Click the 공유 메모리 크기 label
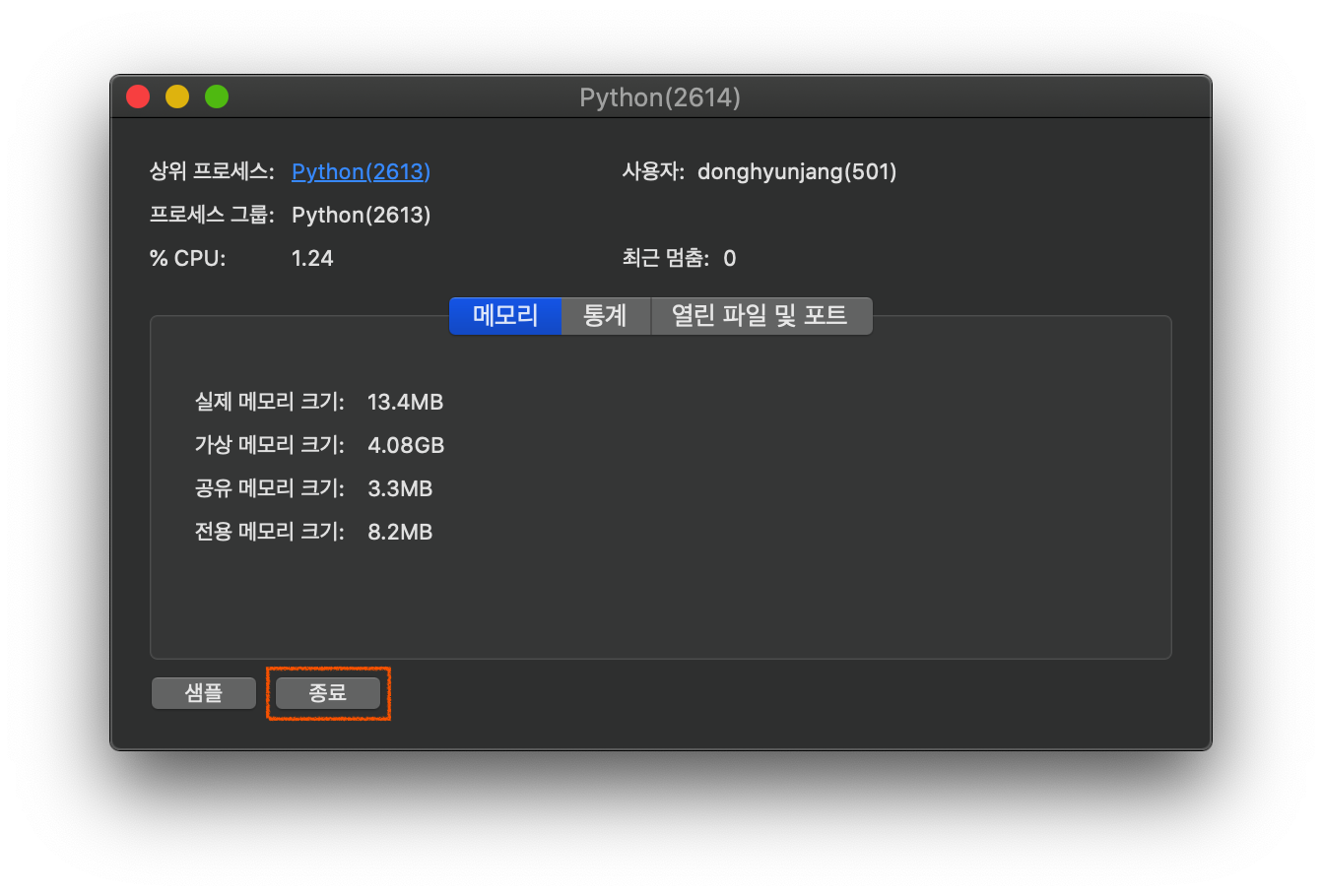This screenshot has height=896, width=1322. pos(270,488)
